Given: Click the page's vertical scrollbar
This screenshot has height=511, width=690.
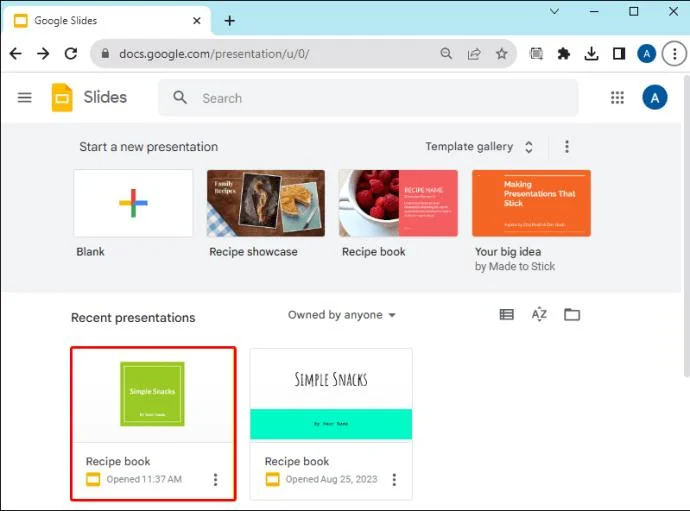Looking at the screenshot, I should (x=686, y=225).
